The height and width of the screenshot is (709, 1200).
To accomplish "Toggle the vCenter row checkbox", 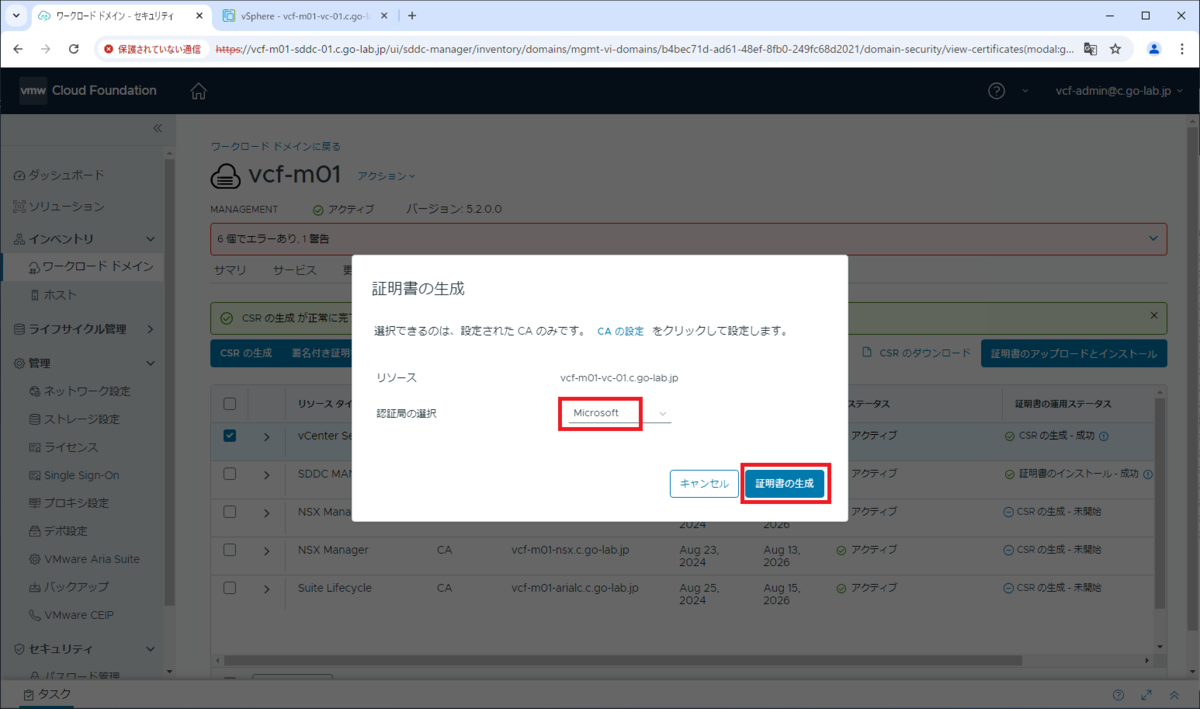I will click(230, 436).
